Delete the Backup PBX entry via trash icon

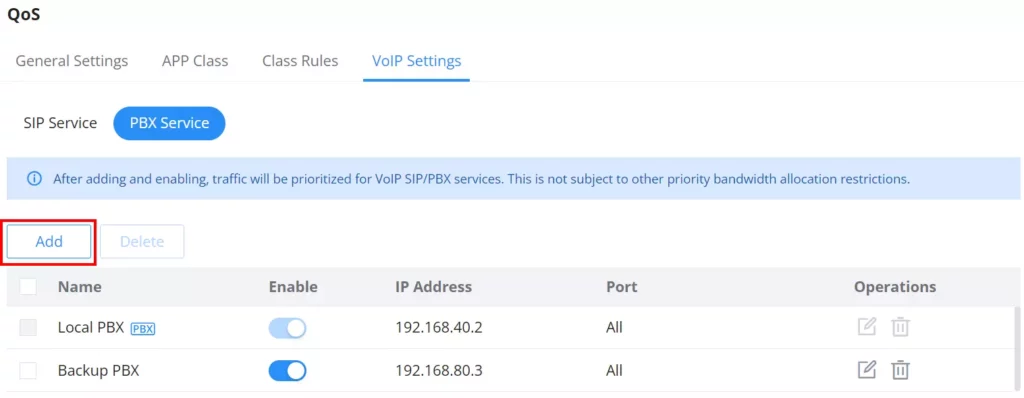pos(901,371)
